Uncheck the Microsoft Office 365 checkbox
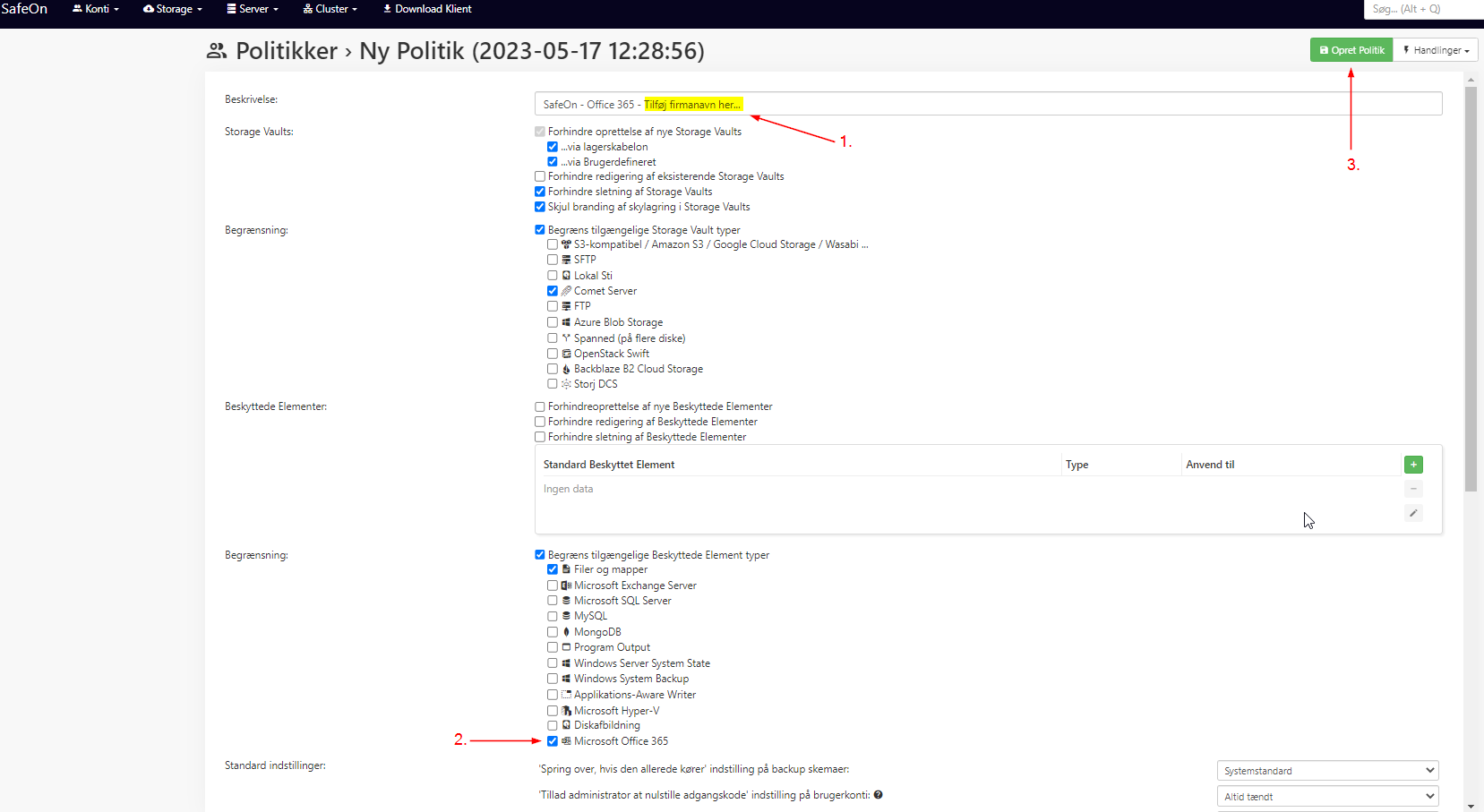The width and height of the screenshot is (1484, 812). 553,741
